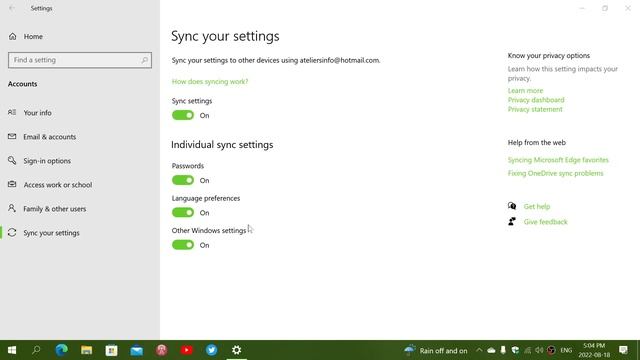The height and width of the screenshot is (360, 640).
Task: Open the How does syncing work link
Action: coord(210,82)
